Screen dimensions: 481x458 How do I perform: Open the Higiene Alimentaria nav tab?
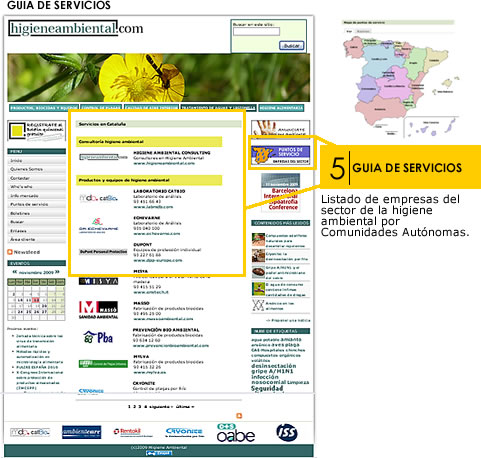(281, 108)
